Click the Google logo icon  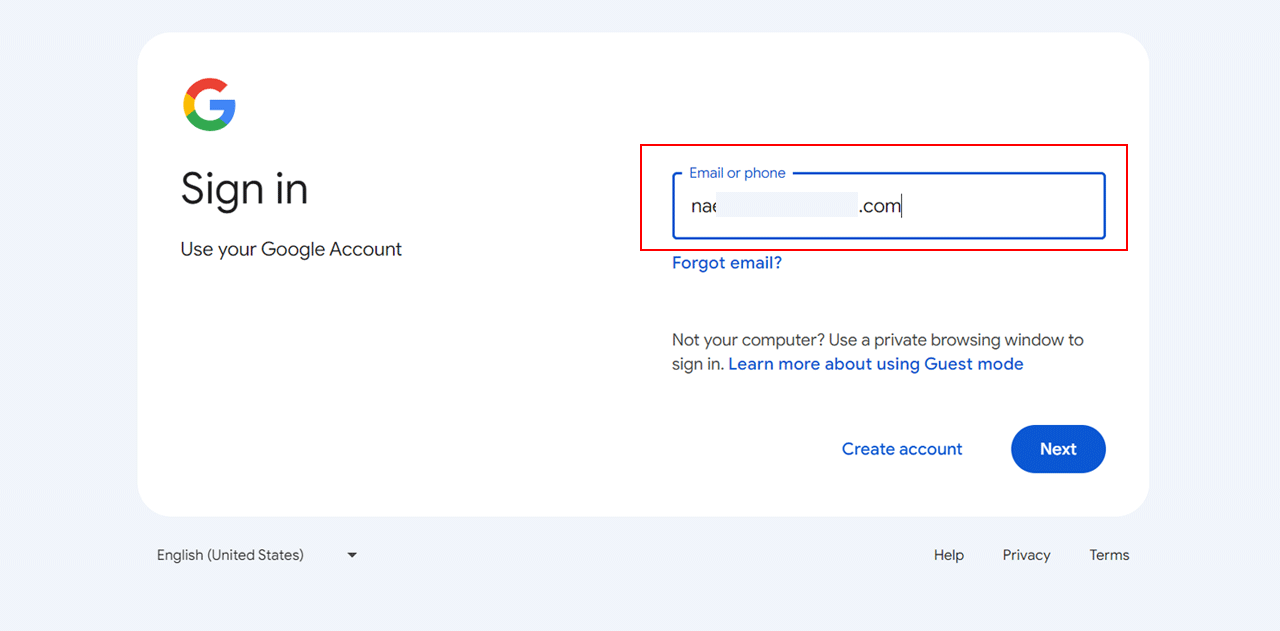[x=209, y=104]
